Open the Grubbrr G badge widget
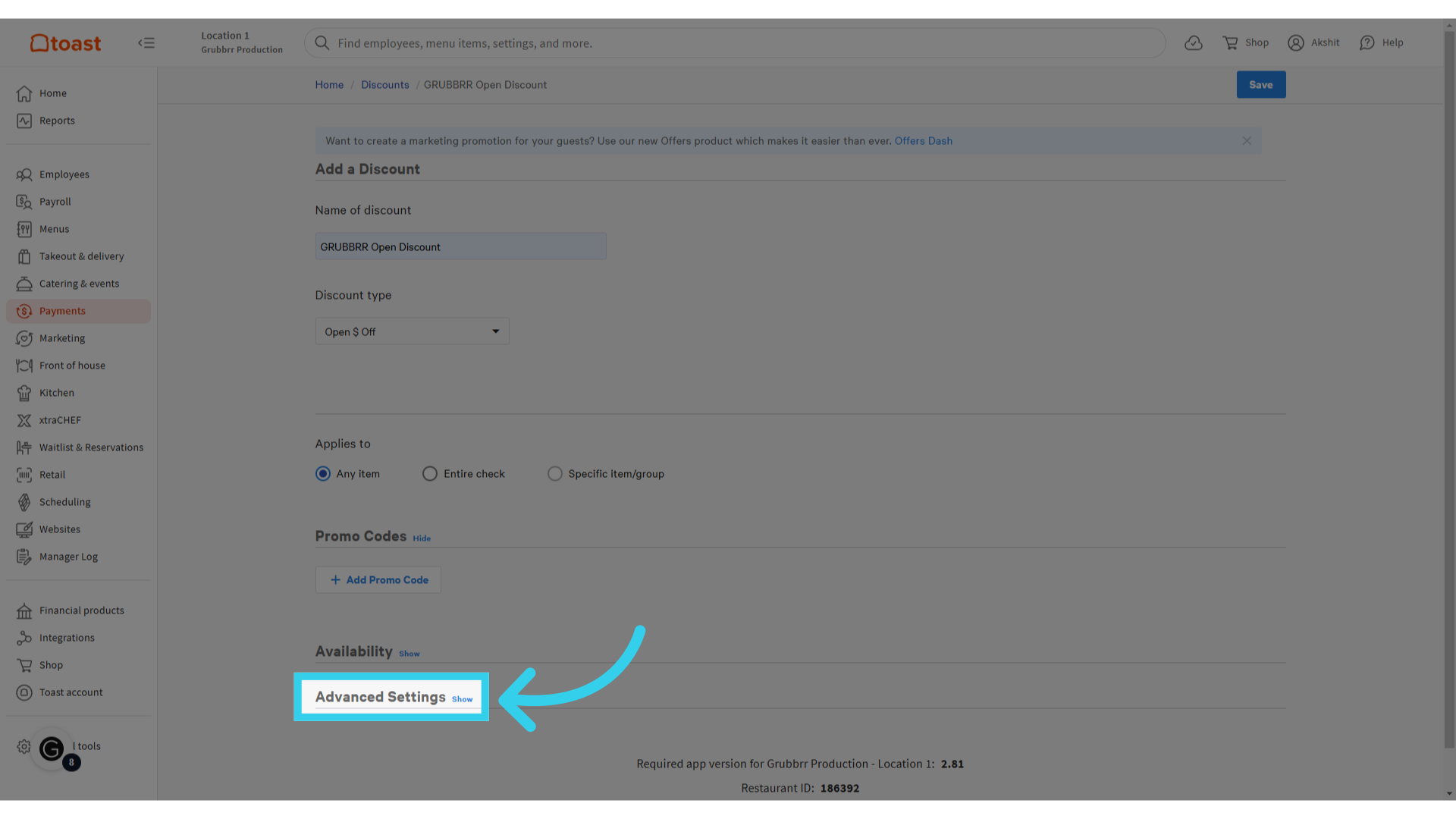Image resolution: width=1456 pixels, height=819 pixels. [52, 749]
